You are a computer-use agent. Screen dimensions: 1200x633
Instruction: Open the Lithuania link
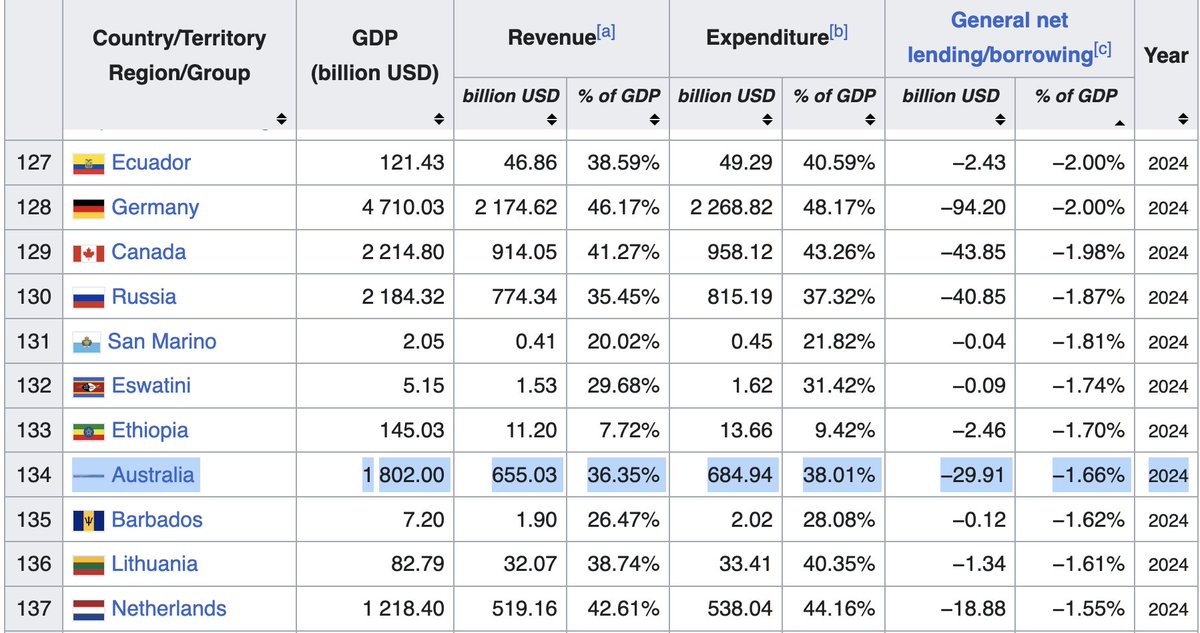[x=155, y=563]
